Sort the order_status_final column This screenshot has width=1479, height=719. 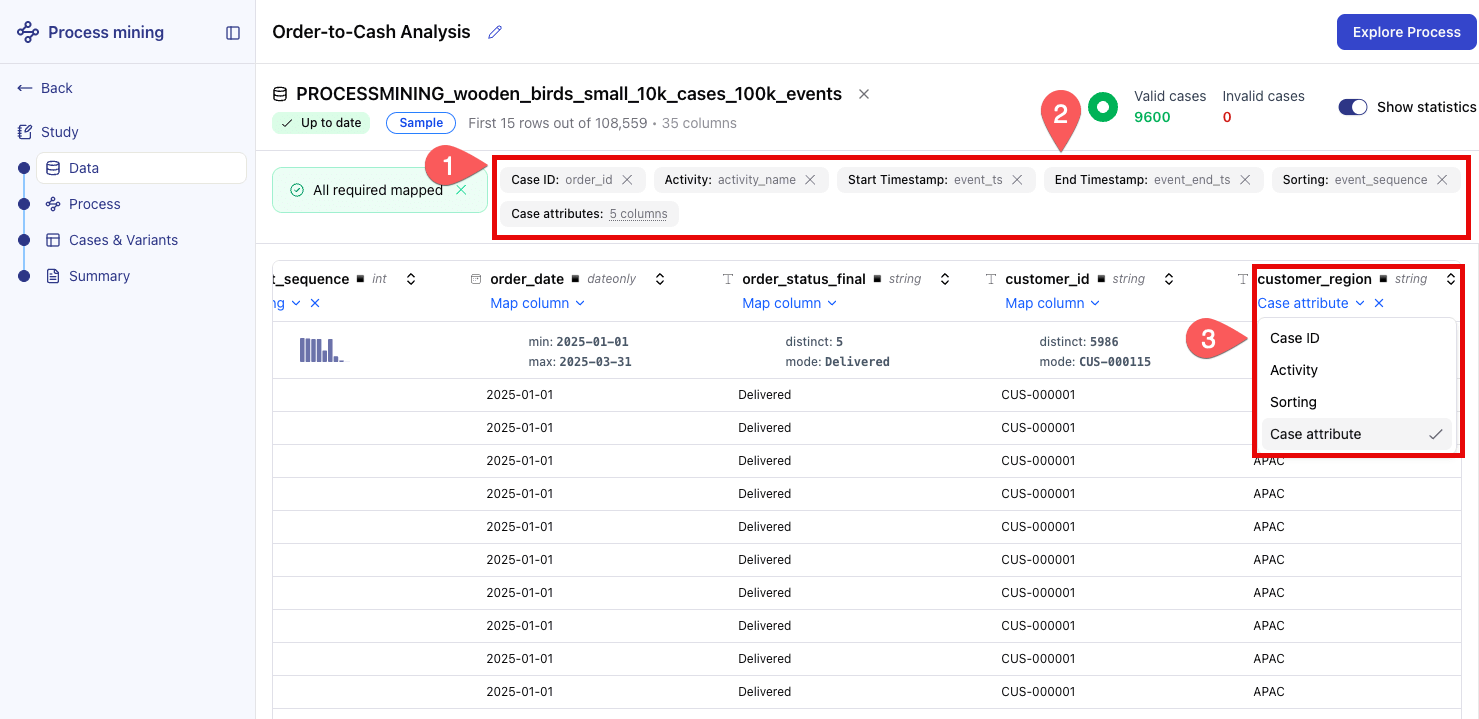pyautogui.click(x=944, y=279)
